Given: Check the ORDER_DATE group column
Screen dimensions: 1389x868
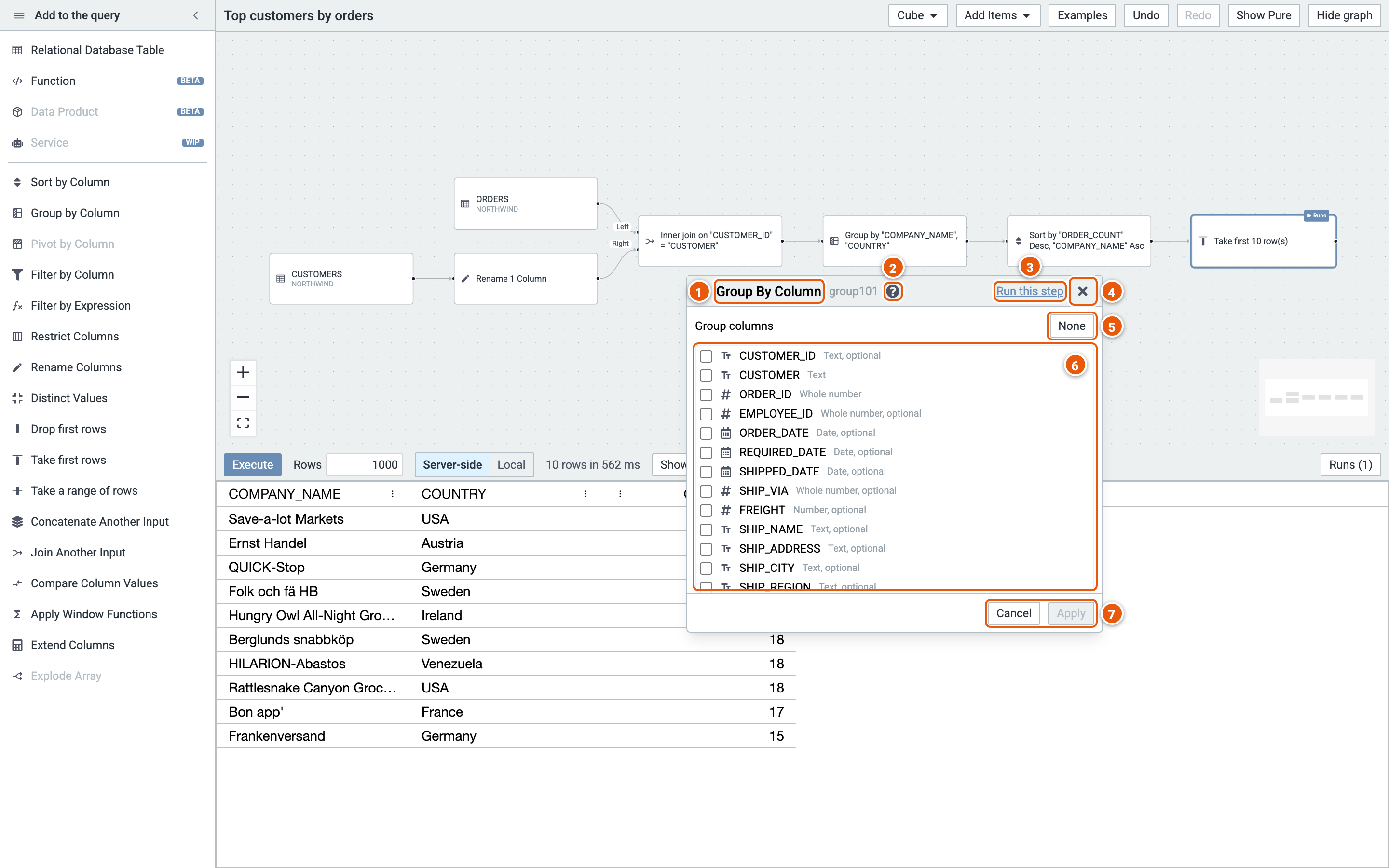Looking at the screenshot, I should click(706, 433).
